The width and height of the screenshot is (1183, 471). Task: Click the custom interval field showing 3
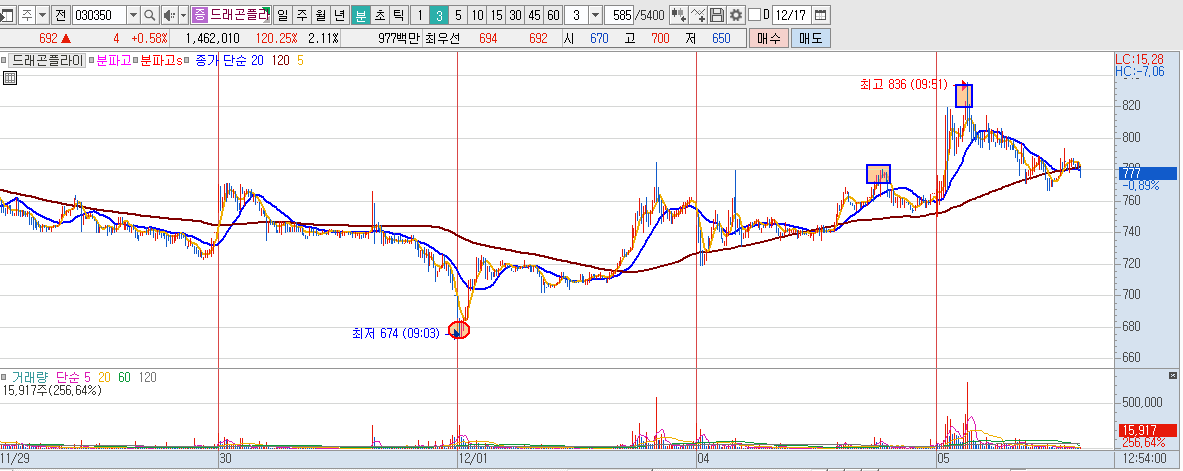[x=576, y=14]
